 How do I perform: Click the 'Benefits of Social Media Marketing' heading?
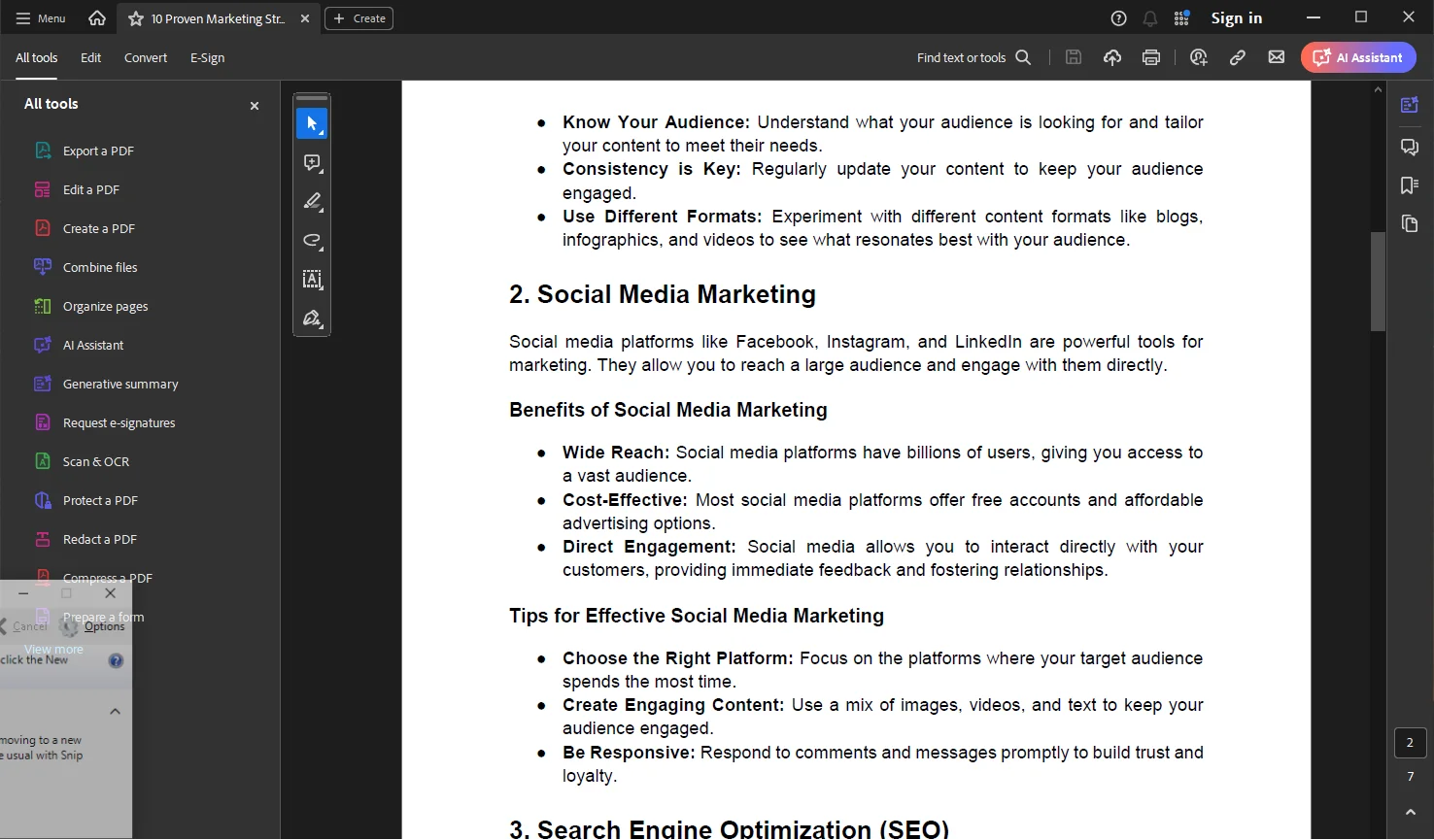click(668, 410)
